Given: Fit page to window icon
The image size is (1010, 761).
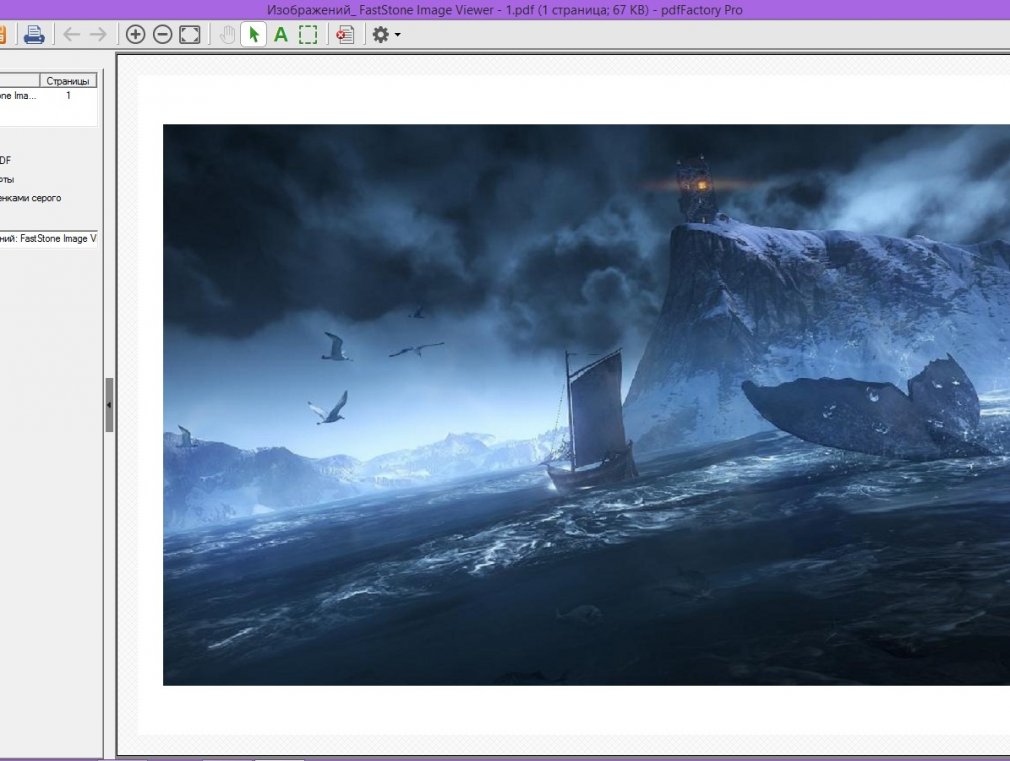Looking at the screenshot, I should click(189, 34).
